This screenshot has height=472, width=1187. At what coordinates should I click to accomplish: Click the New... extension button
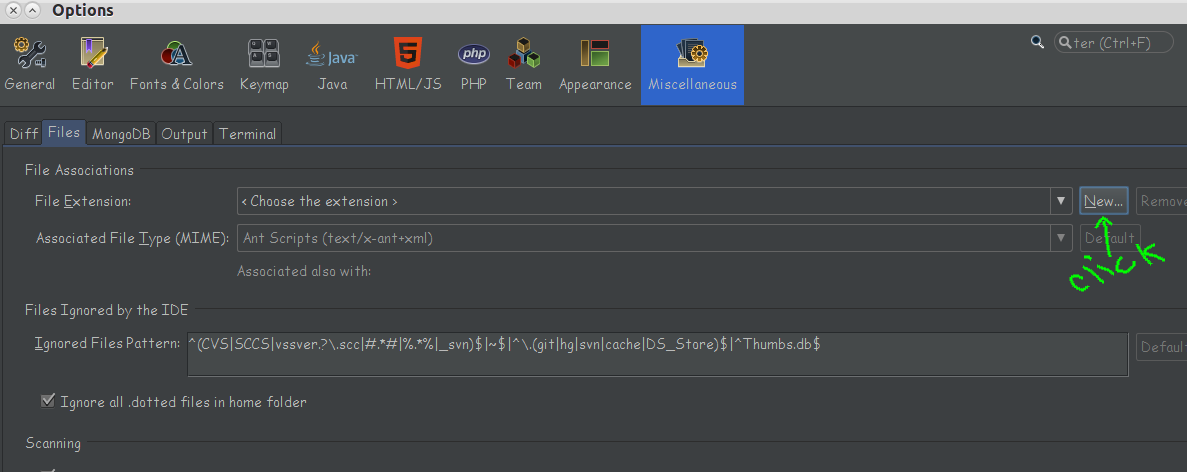click(1104, 201)
